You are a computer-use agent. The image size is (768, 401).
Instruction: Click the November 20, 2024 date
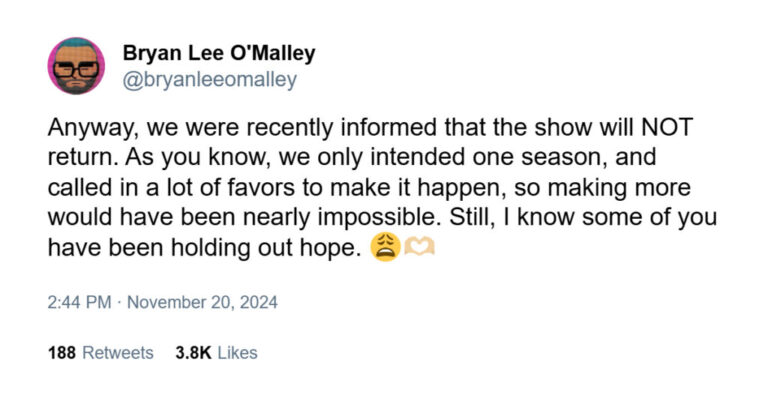202,302
